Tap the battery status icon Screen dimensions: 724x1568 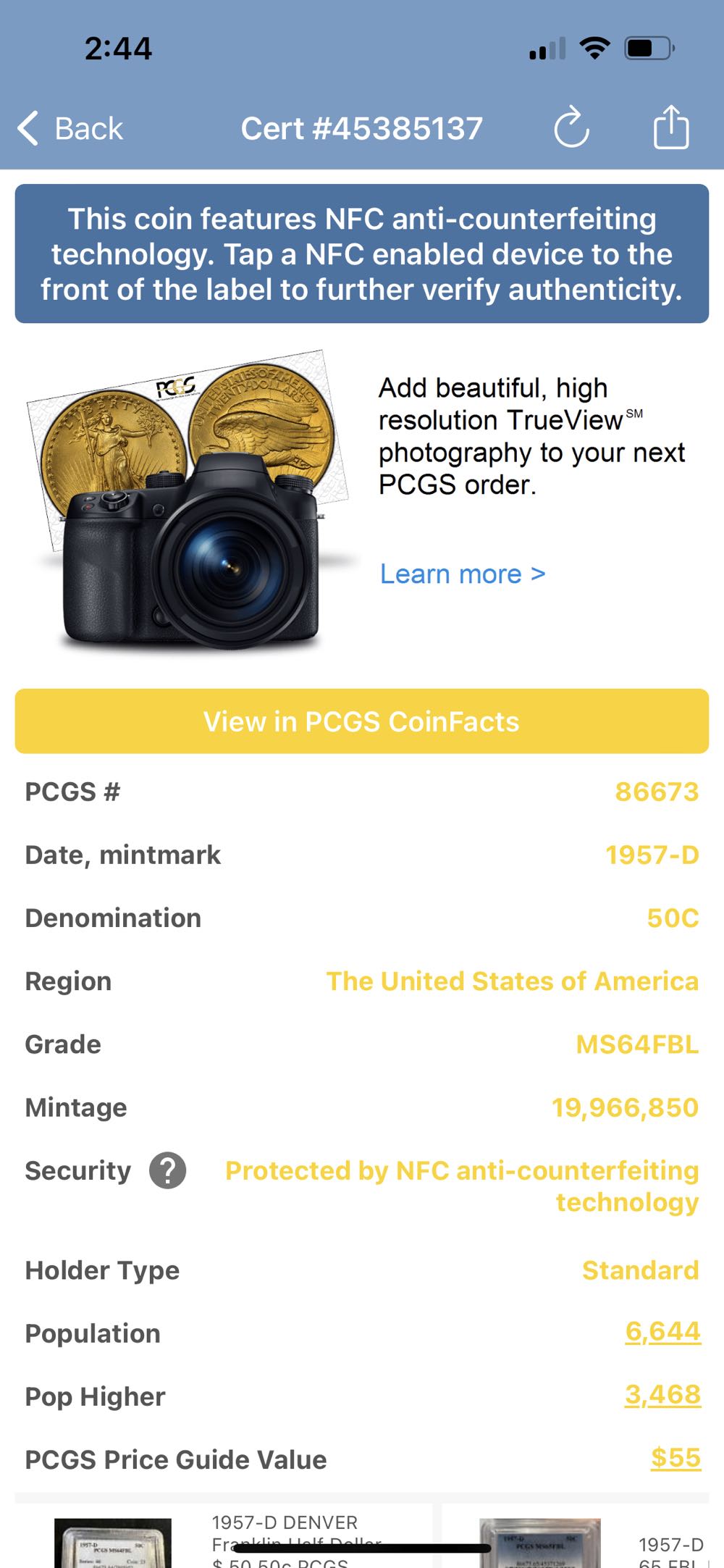649,49
